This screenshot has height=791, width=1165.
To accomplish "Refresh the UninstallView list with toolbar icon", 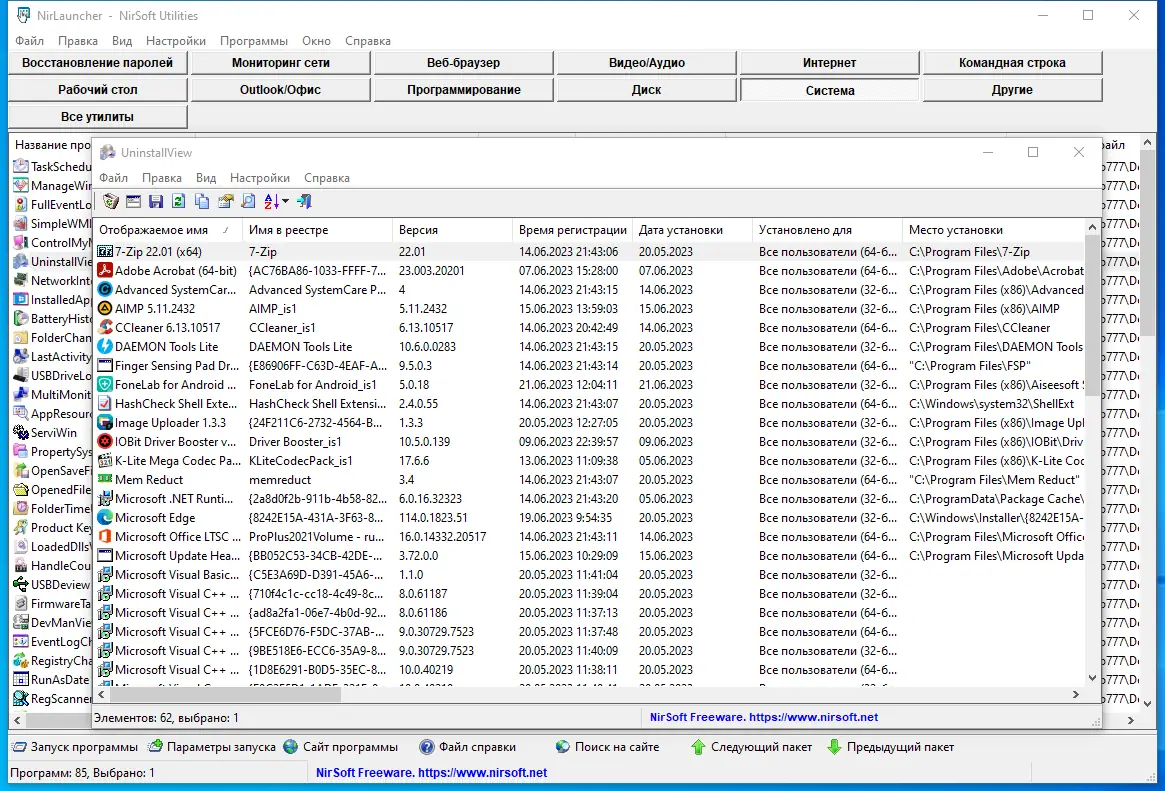I will pyautogui.click(x=178, y=201).
